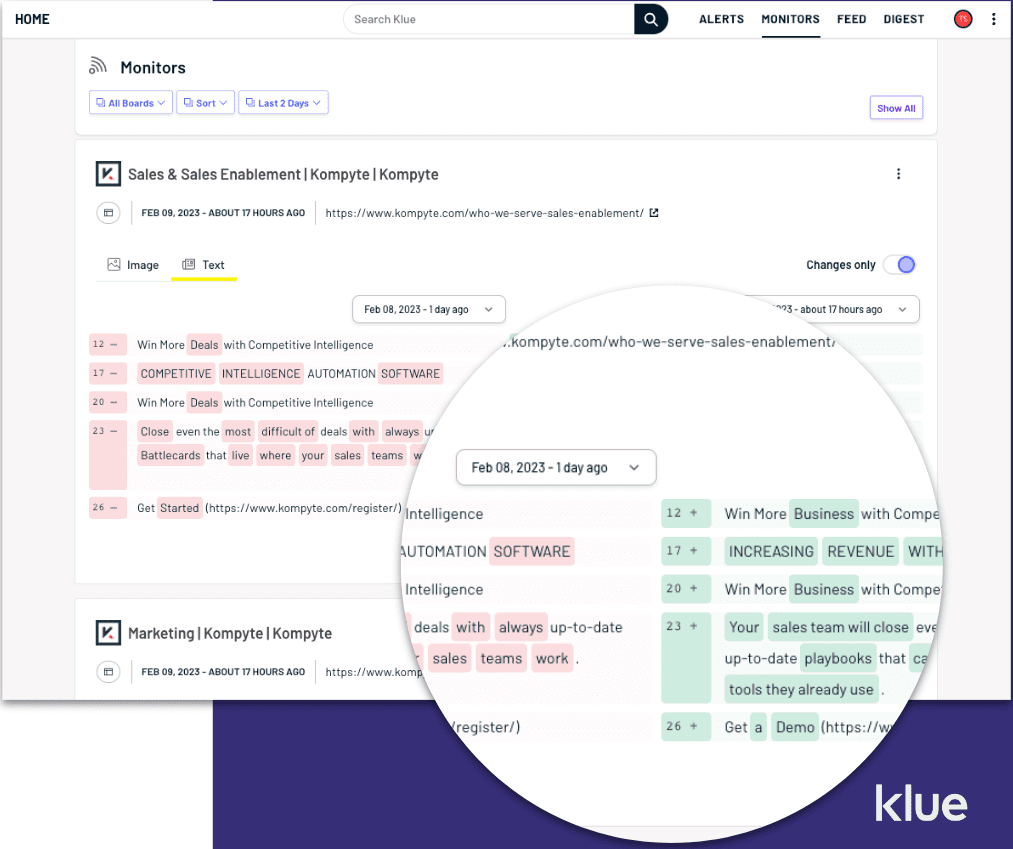Open the three-dot menu on the Sales card

898,173
